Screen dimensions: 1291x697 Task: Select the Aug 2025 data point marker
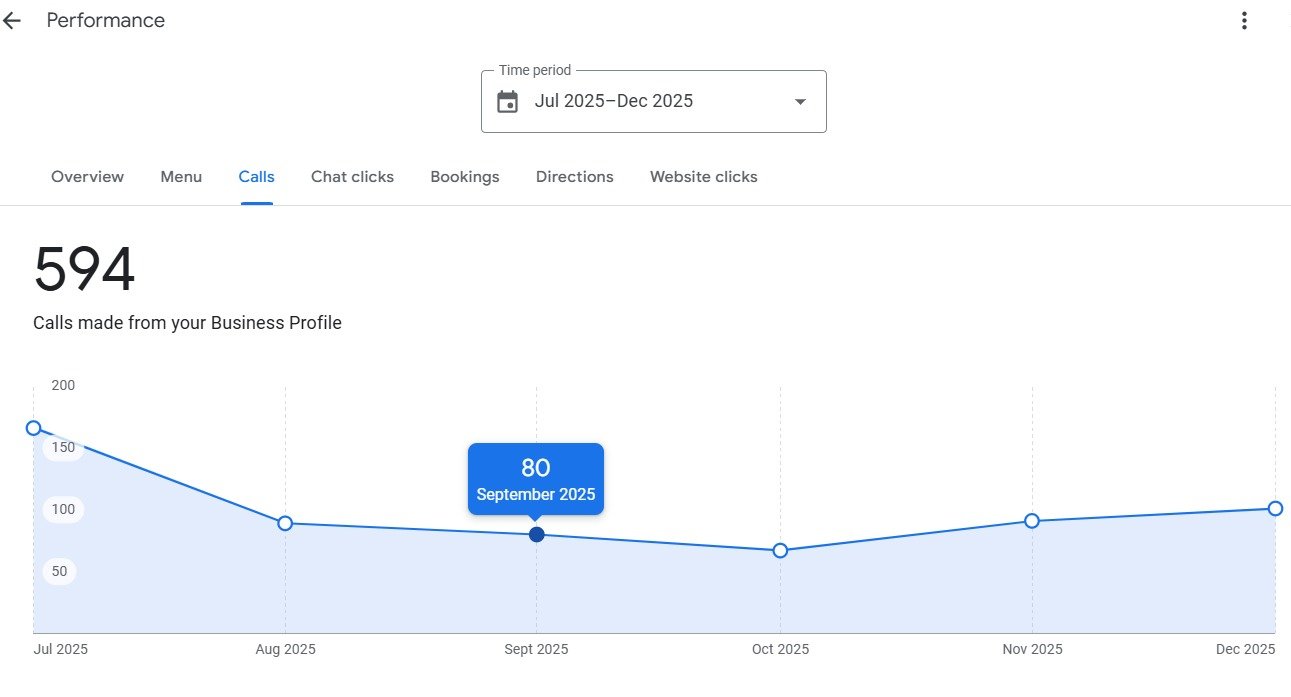285,523
